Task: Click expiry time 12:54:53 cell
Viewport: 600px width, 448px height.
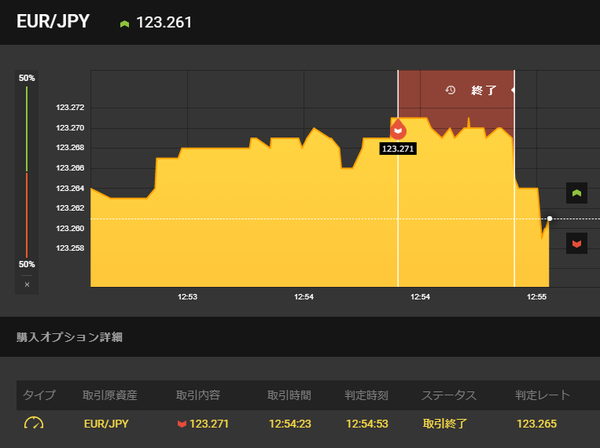Action: pyautogui.click(x=367, y=424)
